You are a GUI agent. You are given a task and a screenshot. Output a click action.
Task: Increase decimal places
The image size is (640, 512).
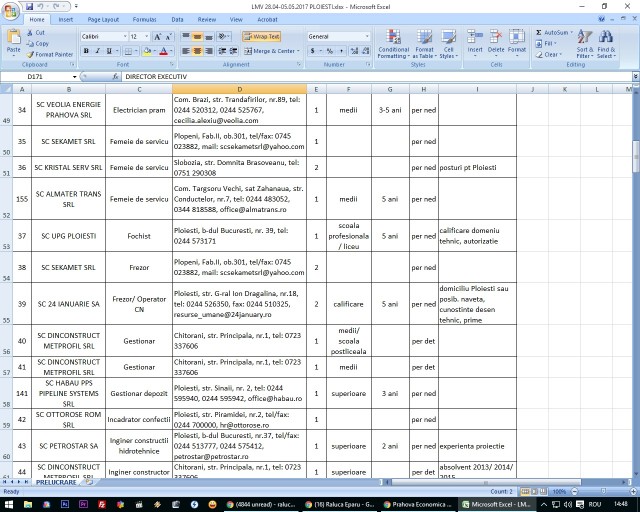[354, 51]
